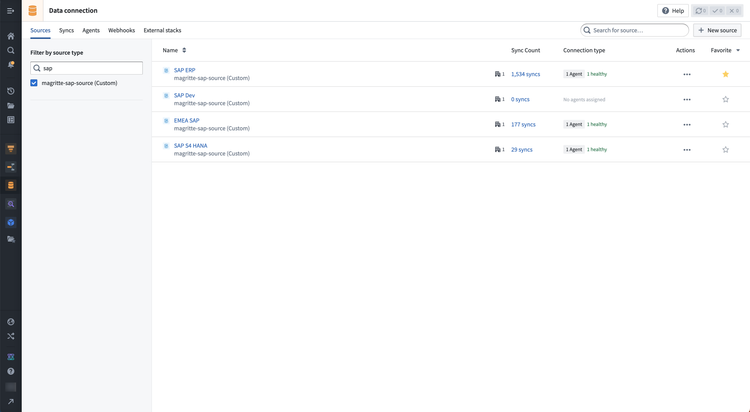Image resolution: width=750 pixels, height=412 pixels.
Task: Open the Webhooks tab
Action: (x=121, y=30)
